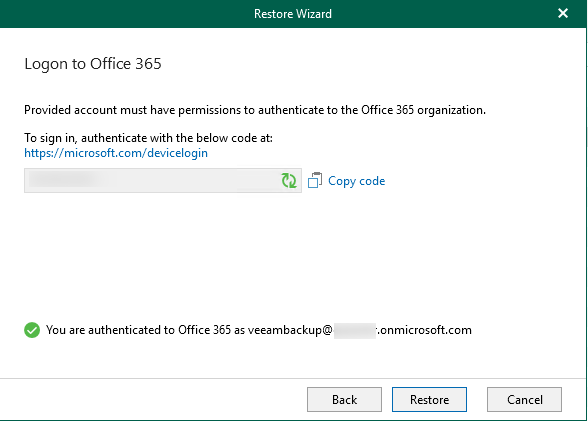The width and height of the screenshot is (588, 421).
Task: Click the 'To sign in, authenticate' instruction text
Action: tap(148, 138)
